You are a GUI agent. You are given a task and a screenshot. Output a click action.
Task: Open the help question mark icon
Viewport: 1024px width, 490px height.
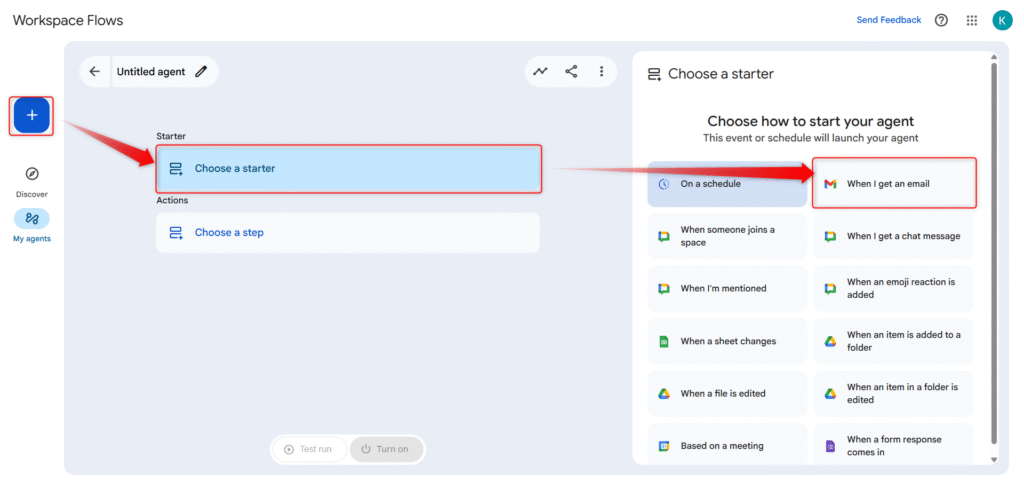coord(941,20)
